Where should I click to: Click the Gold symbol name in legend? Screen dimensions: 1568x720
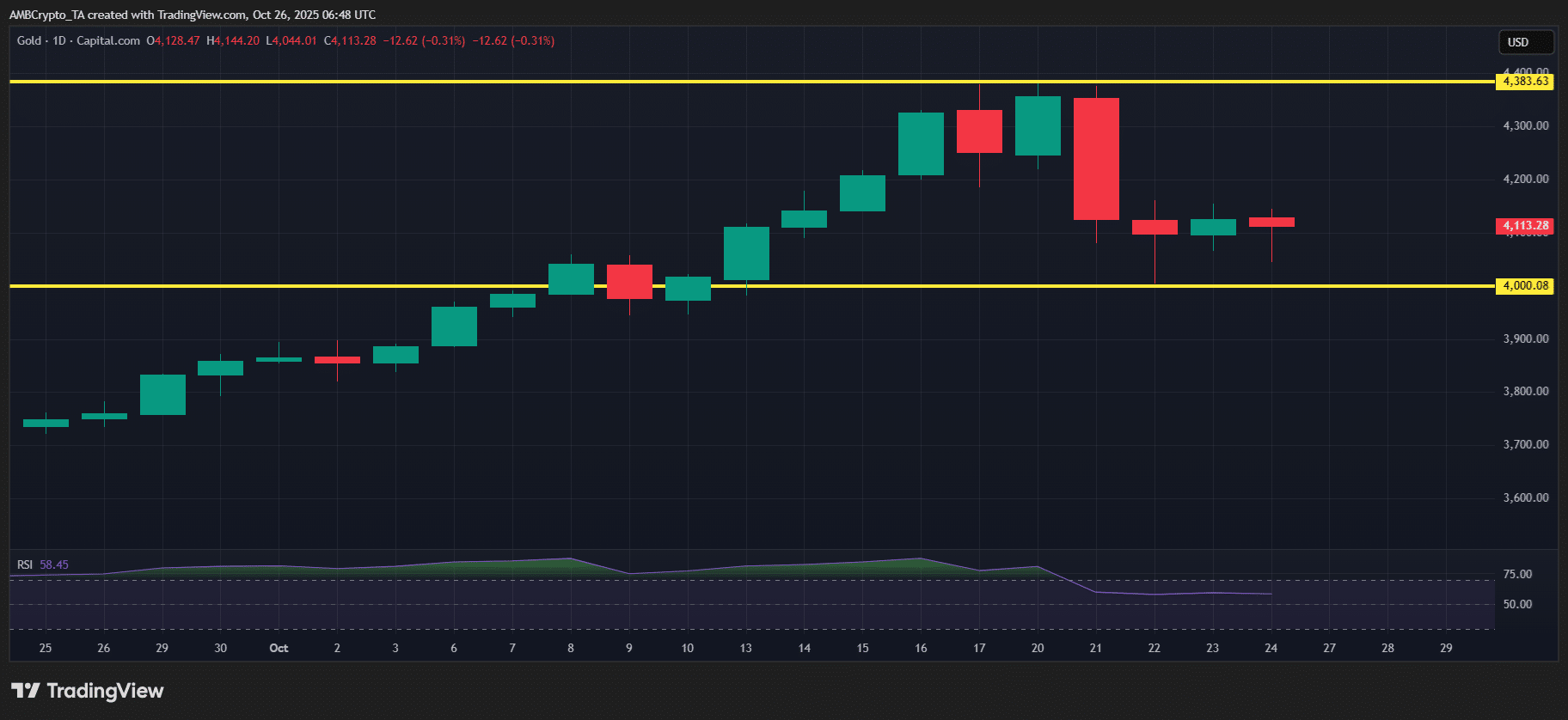(29, 40)
